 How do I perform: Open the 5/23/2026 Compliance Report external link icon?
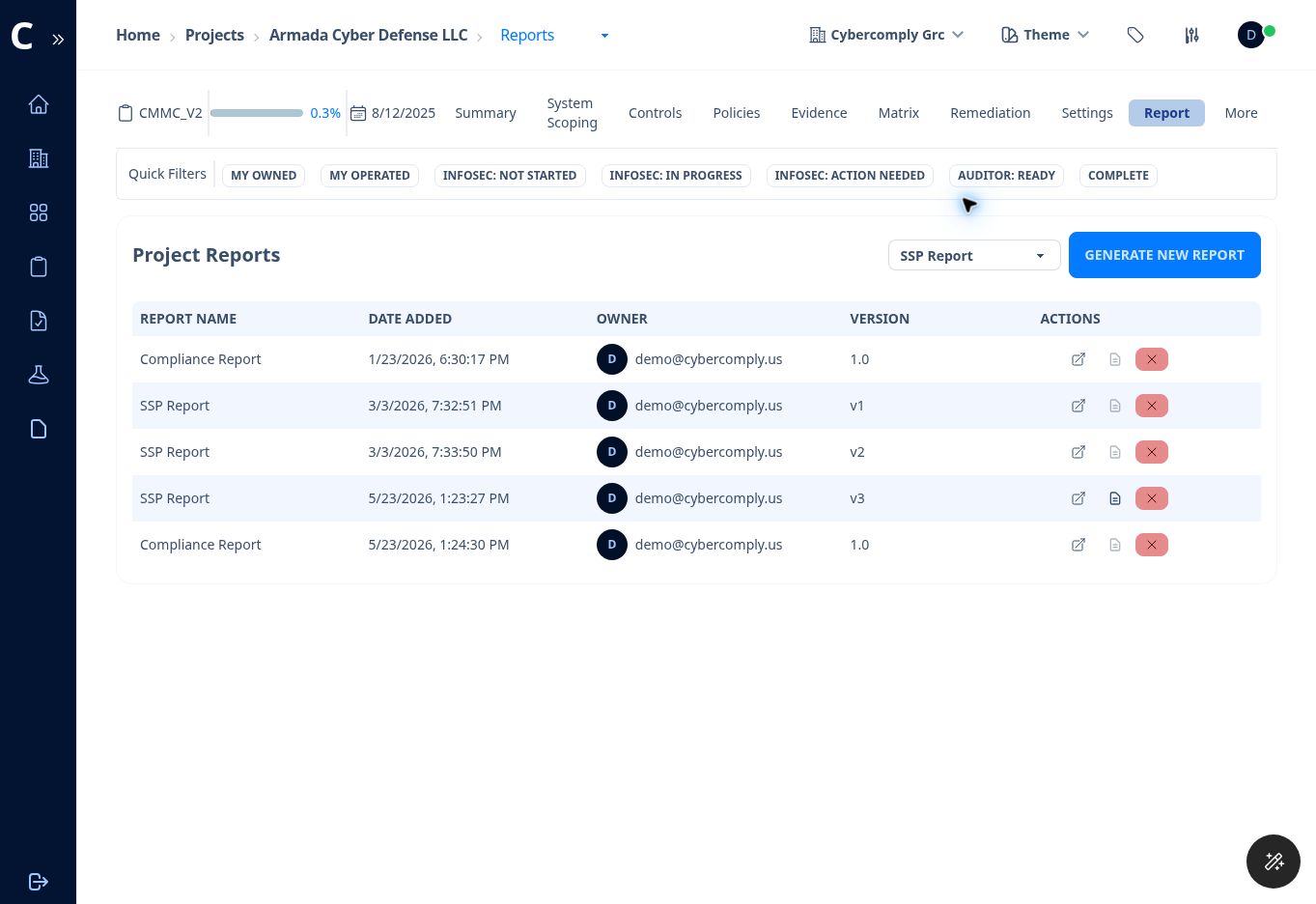1078,545
